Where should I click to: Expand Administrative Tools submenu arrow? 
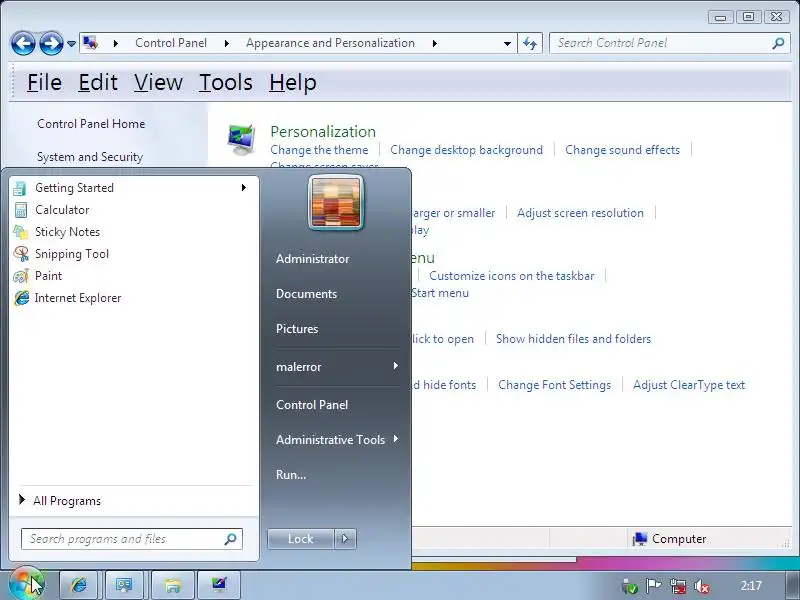click(396, 439)
